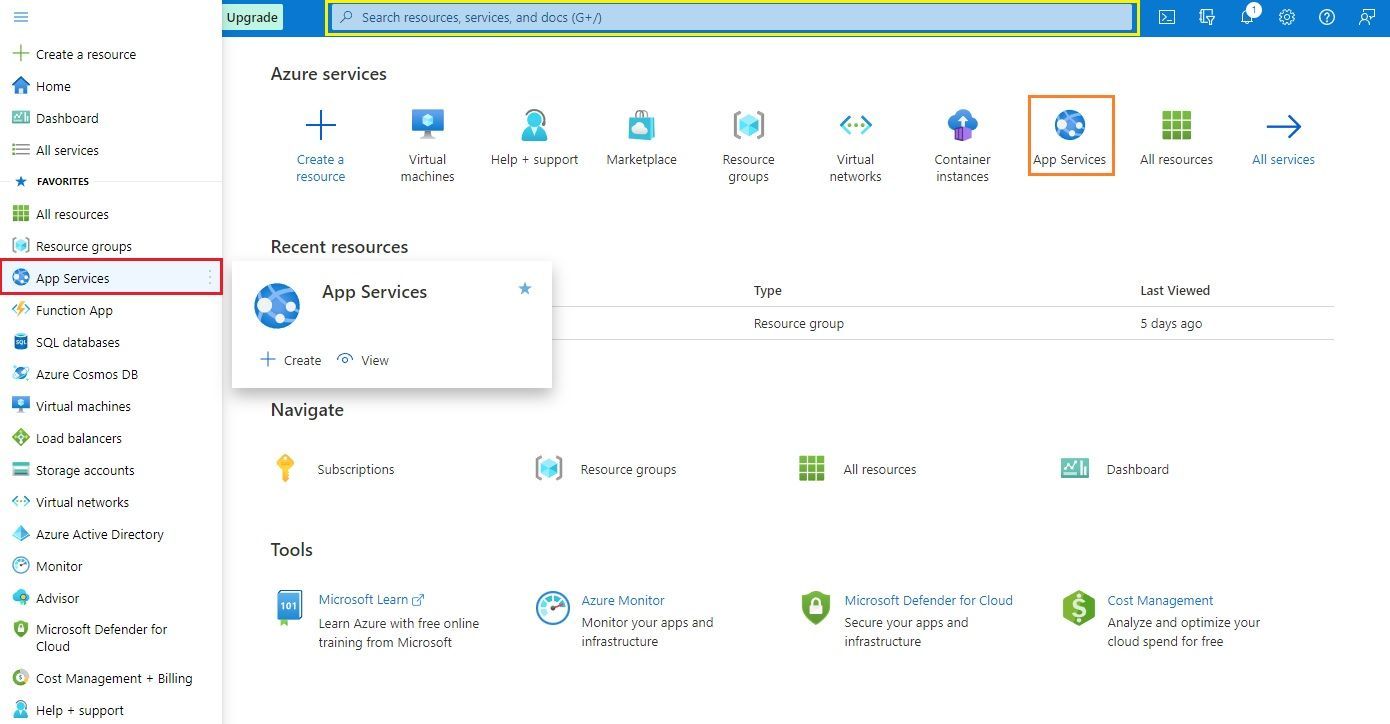Select App Services in the sidebar
Image resolution: width=1390 pixels, height=724 pixels.
(x=111, y=278)
